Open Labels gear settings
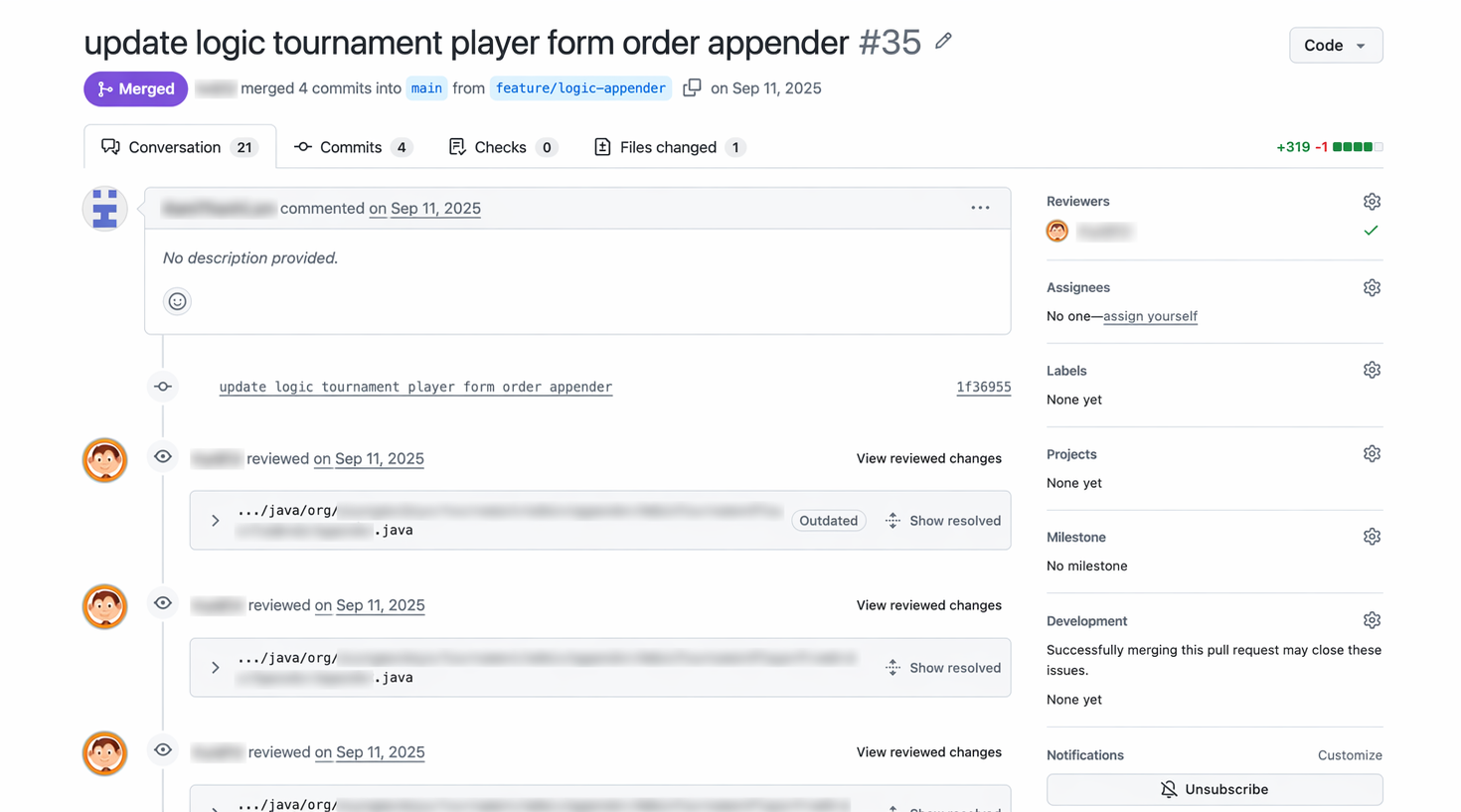The image size is (1461, 812). click(1372, 370)
